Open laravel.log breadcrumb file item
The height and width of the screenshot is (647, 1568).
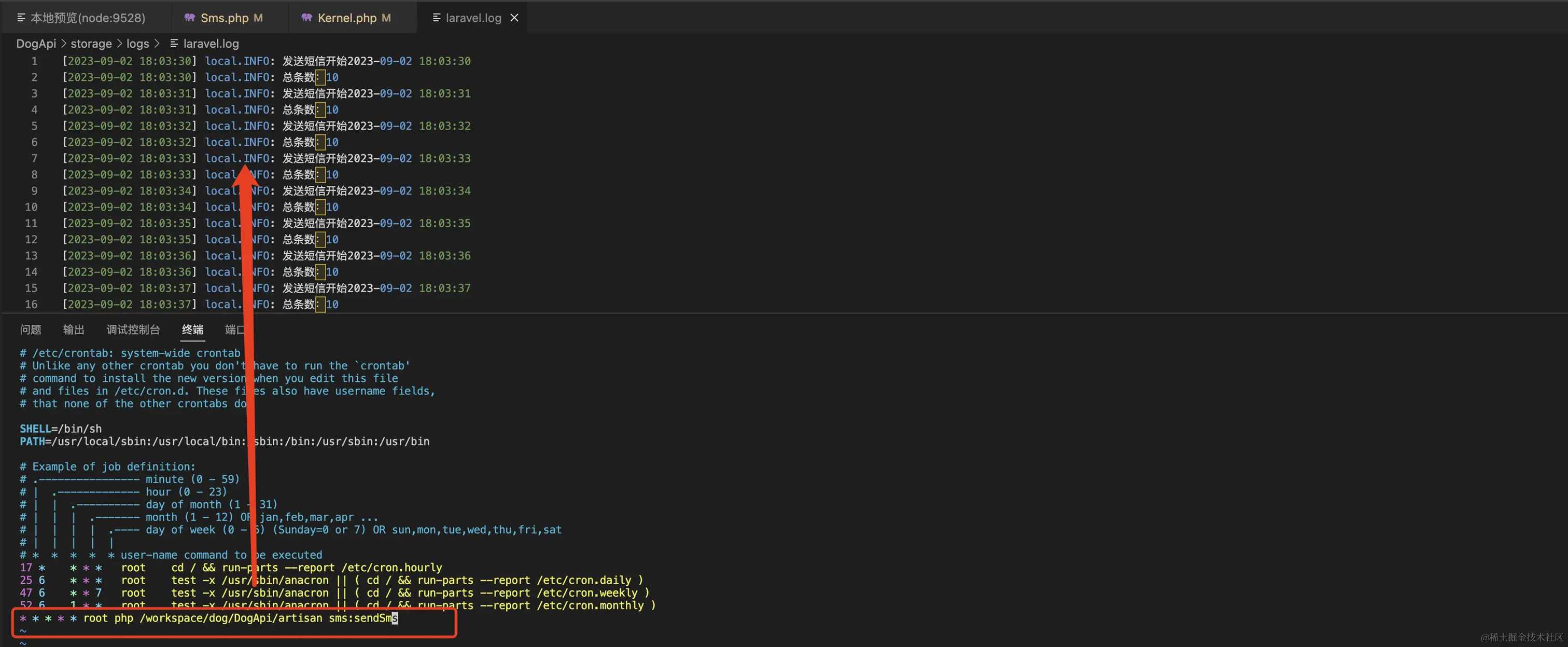click(211, 43)
